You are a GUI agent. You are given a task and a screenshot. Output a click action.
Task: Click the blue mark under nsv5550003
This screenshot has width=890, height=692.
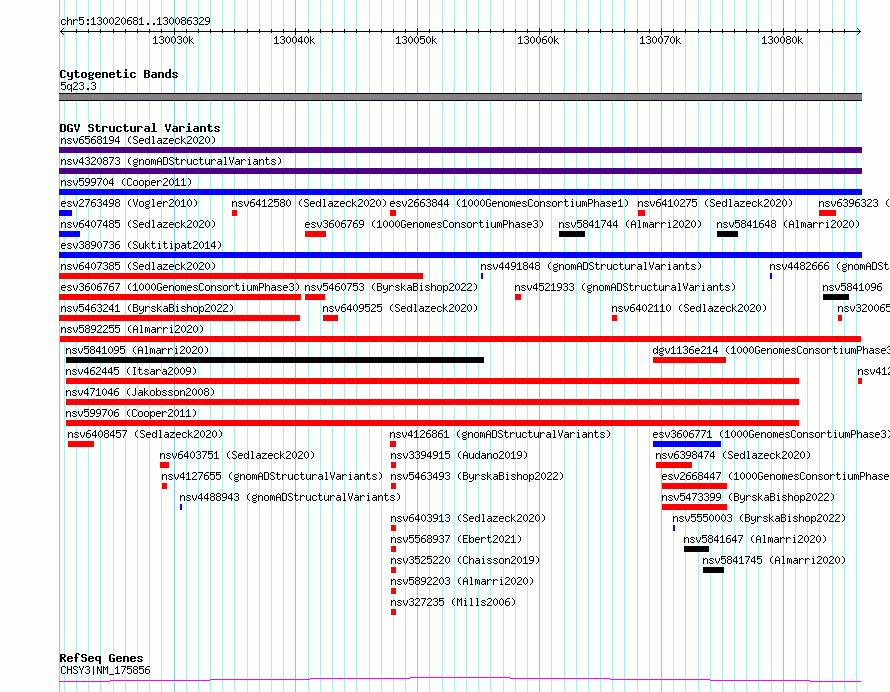tap(674, 528)
